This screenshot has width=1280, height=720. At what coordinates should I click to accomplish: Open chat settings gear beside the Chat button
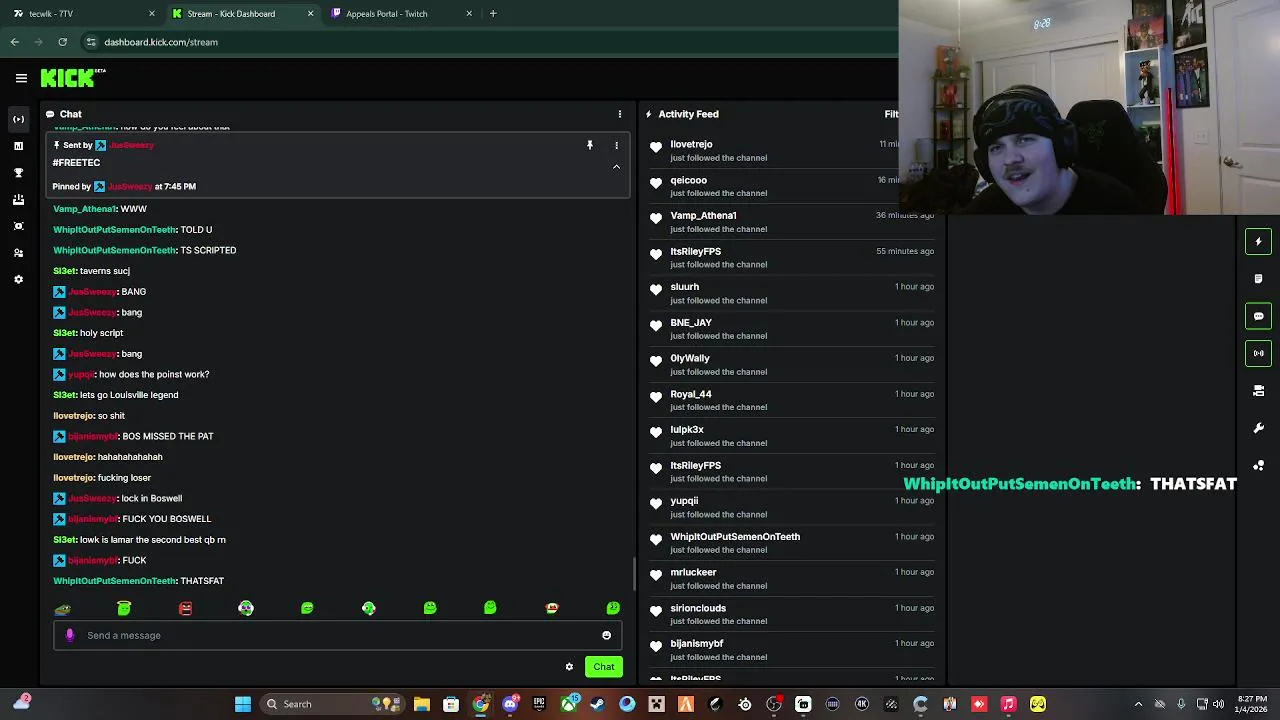(569, 667)
